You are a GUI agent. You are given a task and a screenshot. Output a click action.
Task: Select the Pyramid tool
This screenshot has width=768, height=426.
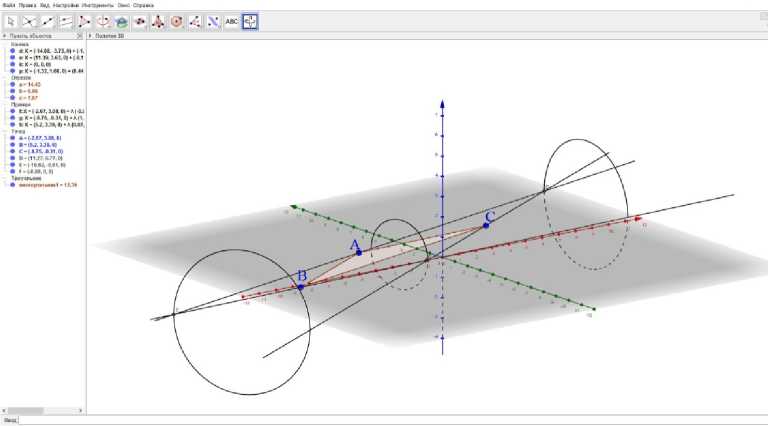158,22
